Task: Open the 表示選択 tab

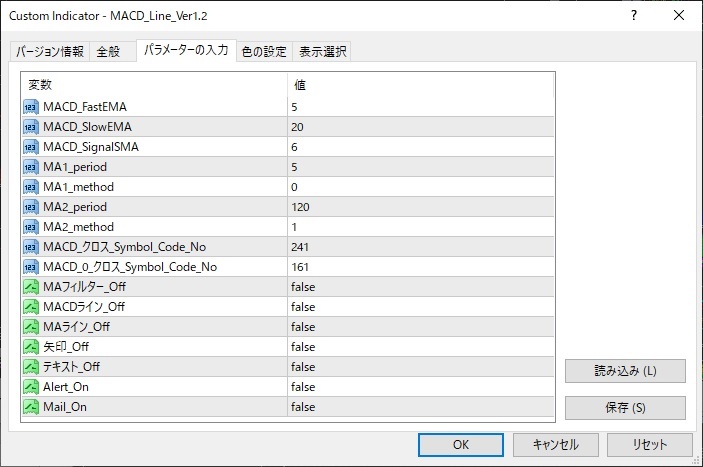Action: (323, 52)
